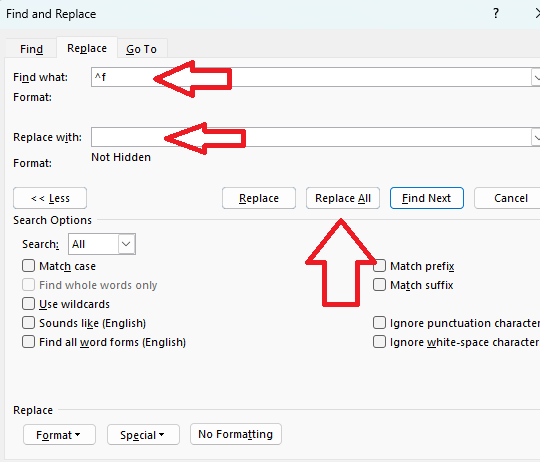Open the Search direction dropdown showing All
The image size is (540, 462).
pyautogui.click(x=102, y=244)
